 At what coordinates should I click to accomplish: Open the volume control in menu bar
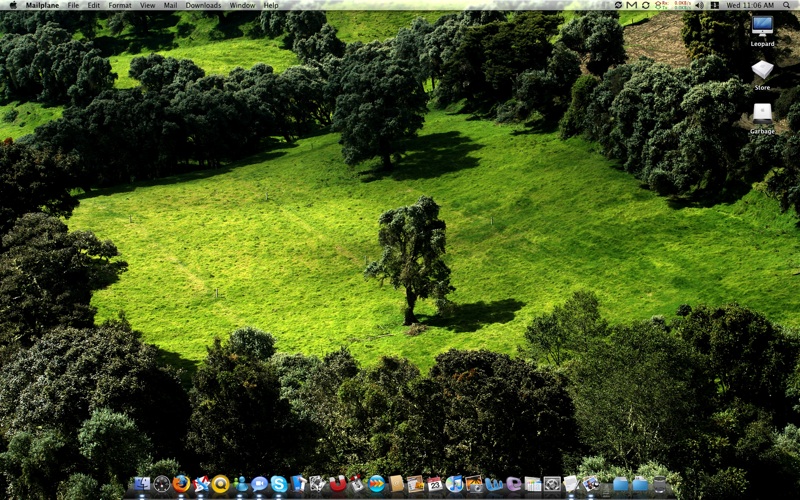(699, 5)
